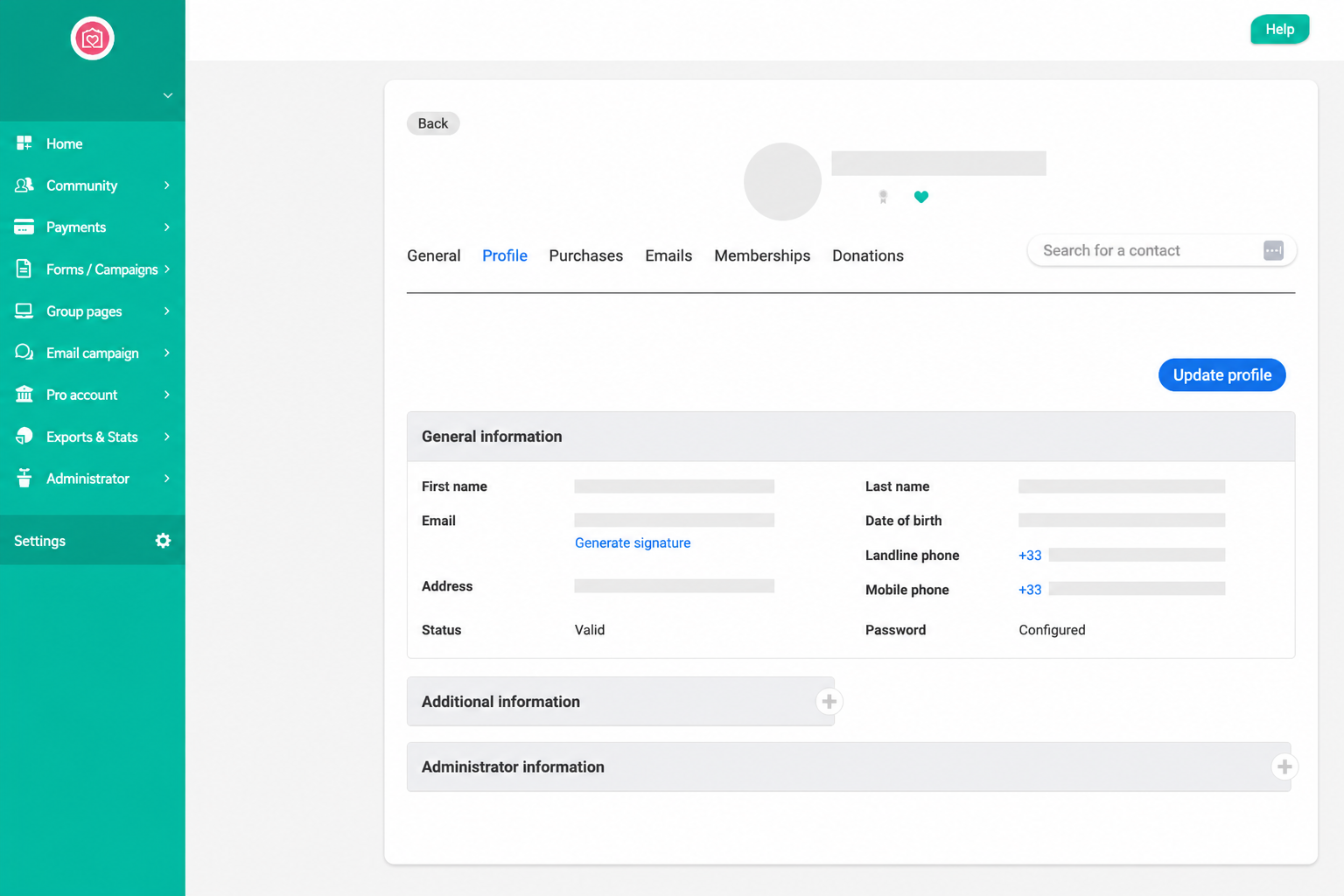Image resolution: width=1344 pixels, height=896 pixels.
Task: Expand the Community submenu chevron
Action: 166,185
